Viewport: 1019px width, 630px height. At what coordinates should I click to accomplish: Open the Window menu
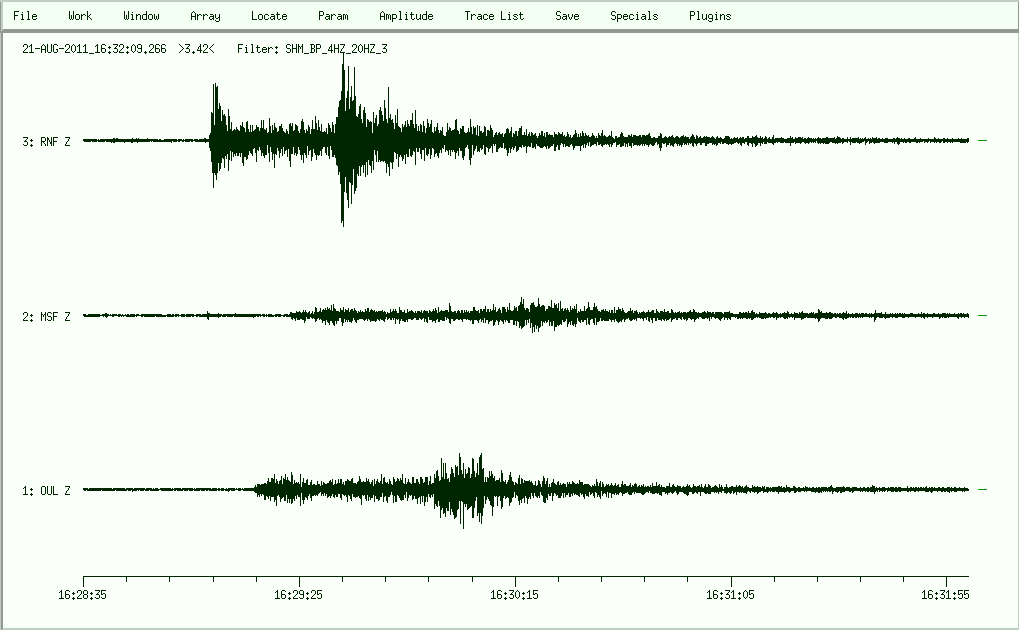(141, 16)
